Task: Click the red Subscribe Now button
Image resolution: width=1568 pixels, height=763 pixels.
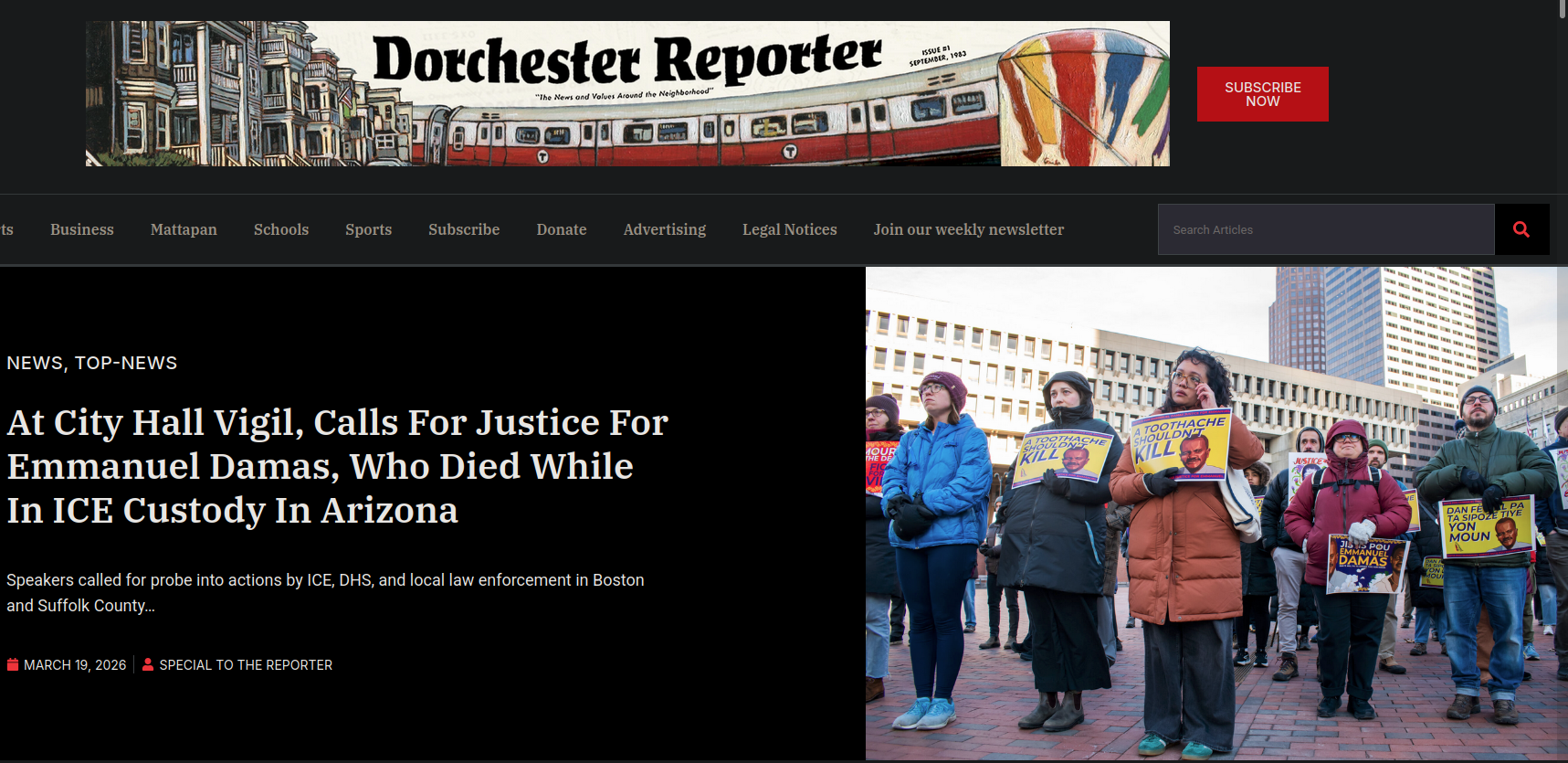Action: click(1263, 94)
